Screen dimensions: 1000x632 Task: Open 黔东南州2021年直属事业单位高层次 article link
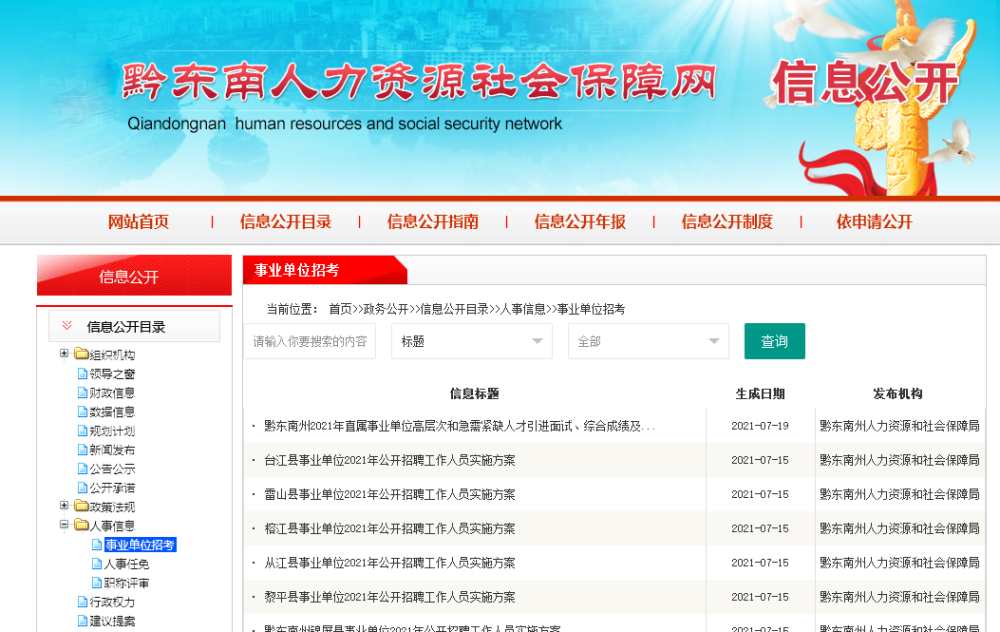coord(459,426)
